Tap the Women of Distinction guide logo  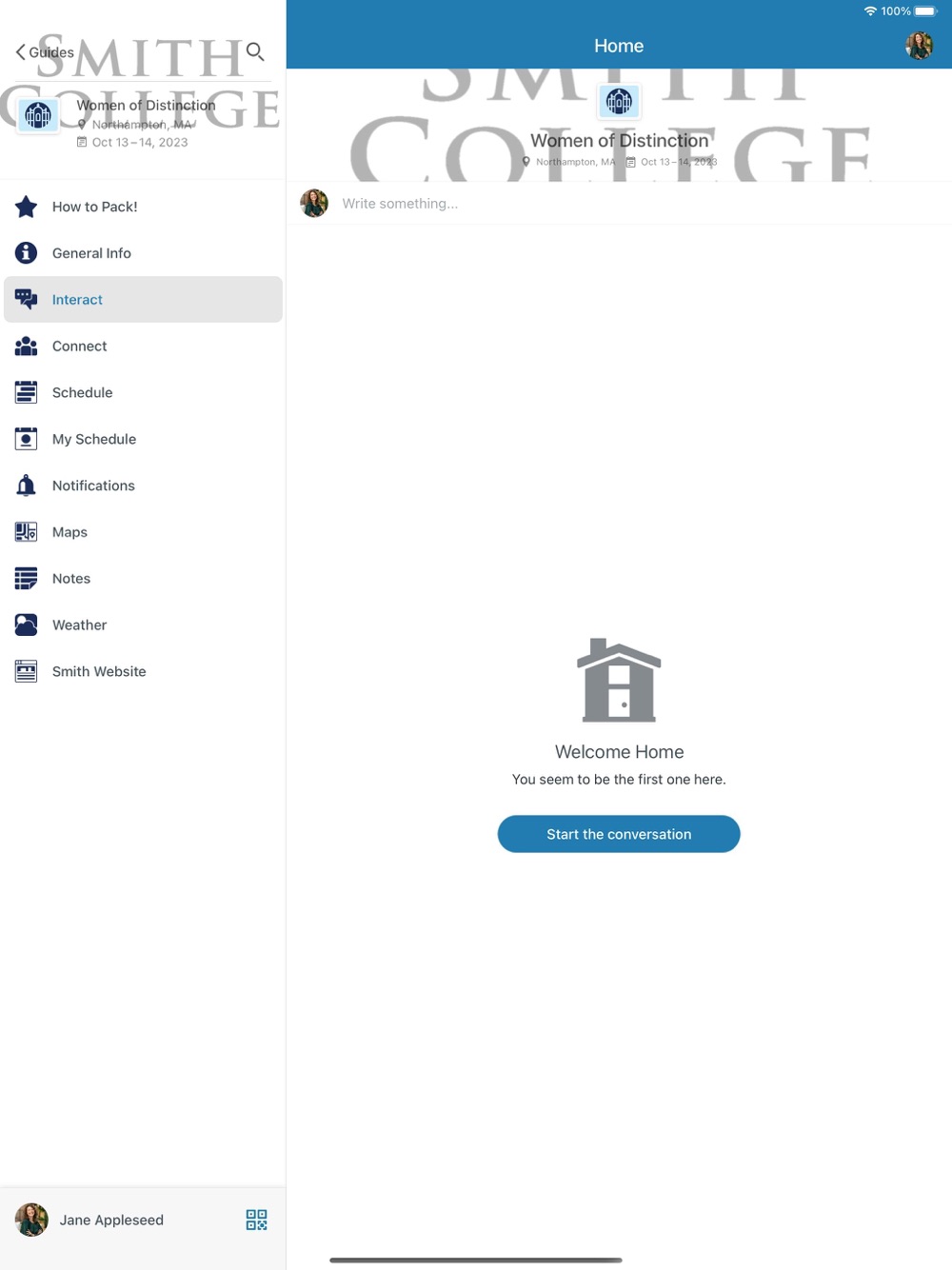[x=38, y=116]
